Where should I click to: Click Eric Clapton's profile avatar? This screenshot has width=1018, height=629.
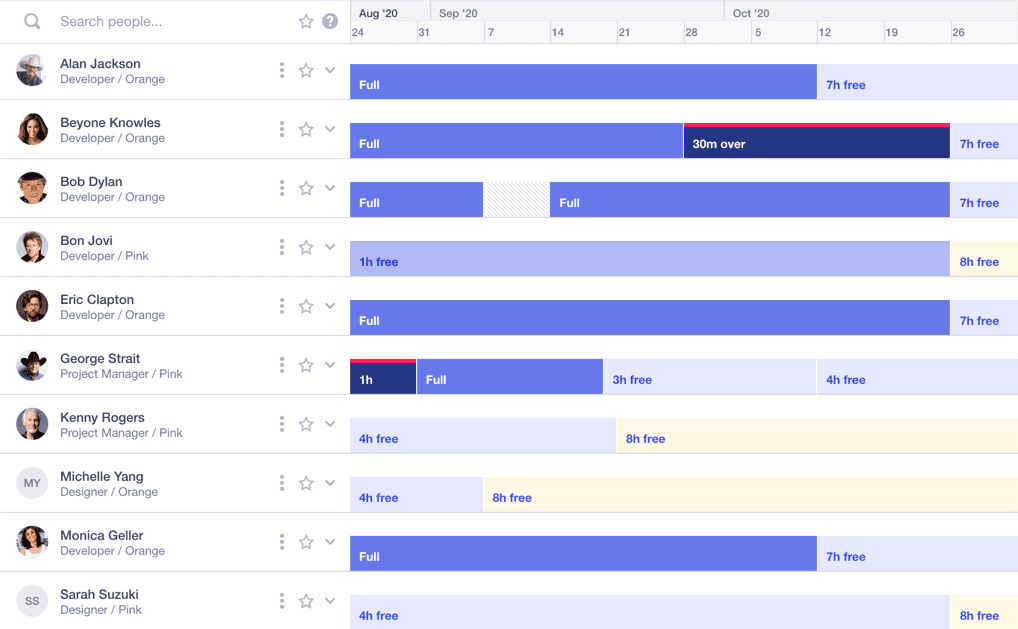click(x=32, y=306)
